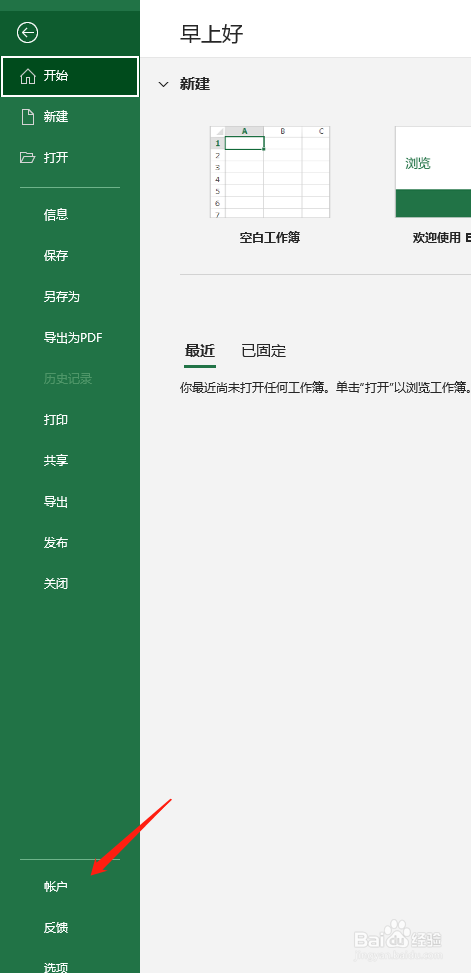Open the 打印 page
This screenshot has width=471, height=973.
pos(56,419)
